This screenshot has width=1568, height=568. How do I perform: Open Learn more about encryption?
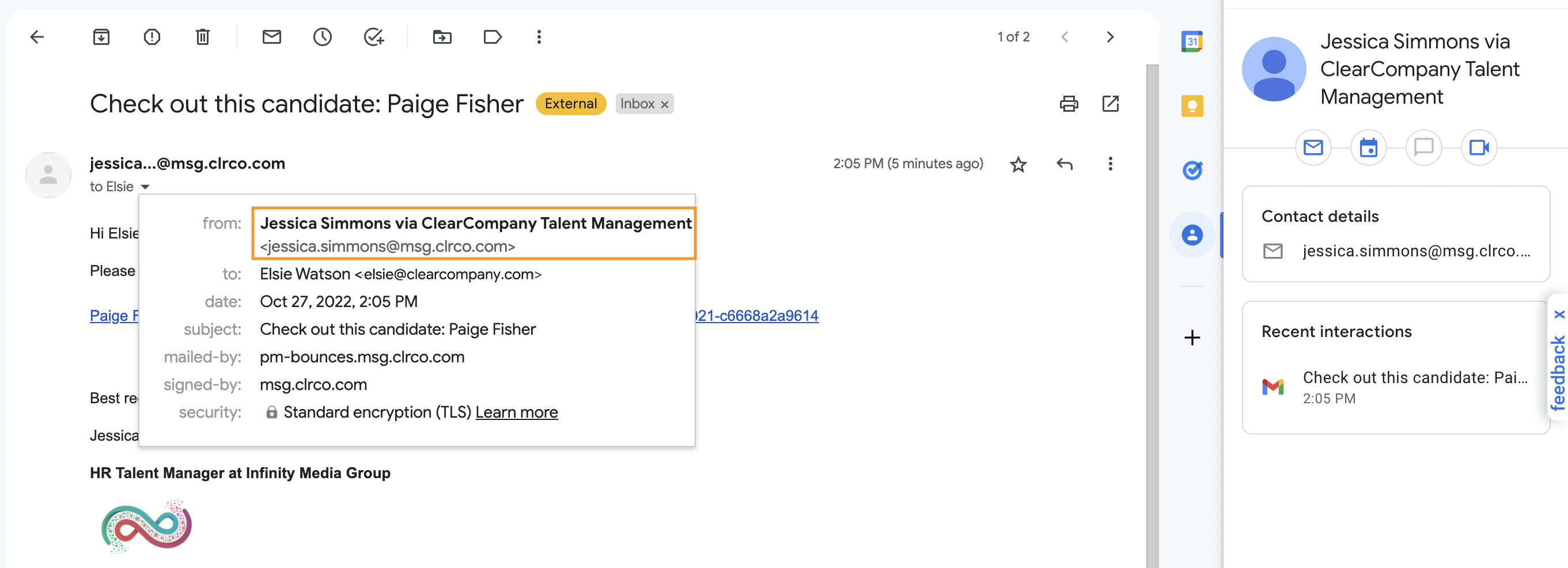pyautogui.click(x=516, y=413)
